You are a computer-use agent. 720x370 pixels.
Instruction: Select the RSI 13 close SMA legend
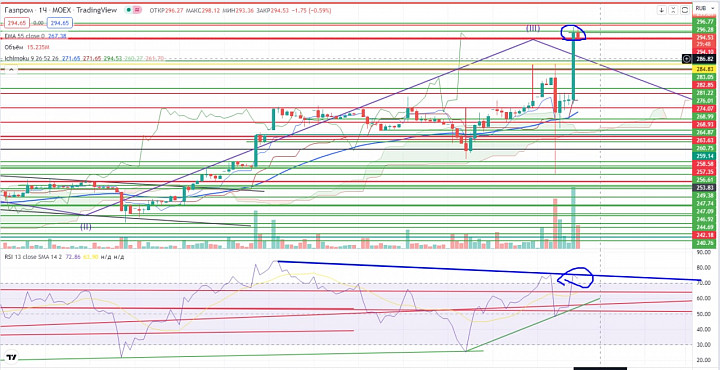64,257
